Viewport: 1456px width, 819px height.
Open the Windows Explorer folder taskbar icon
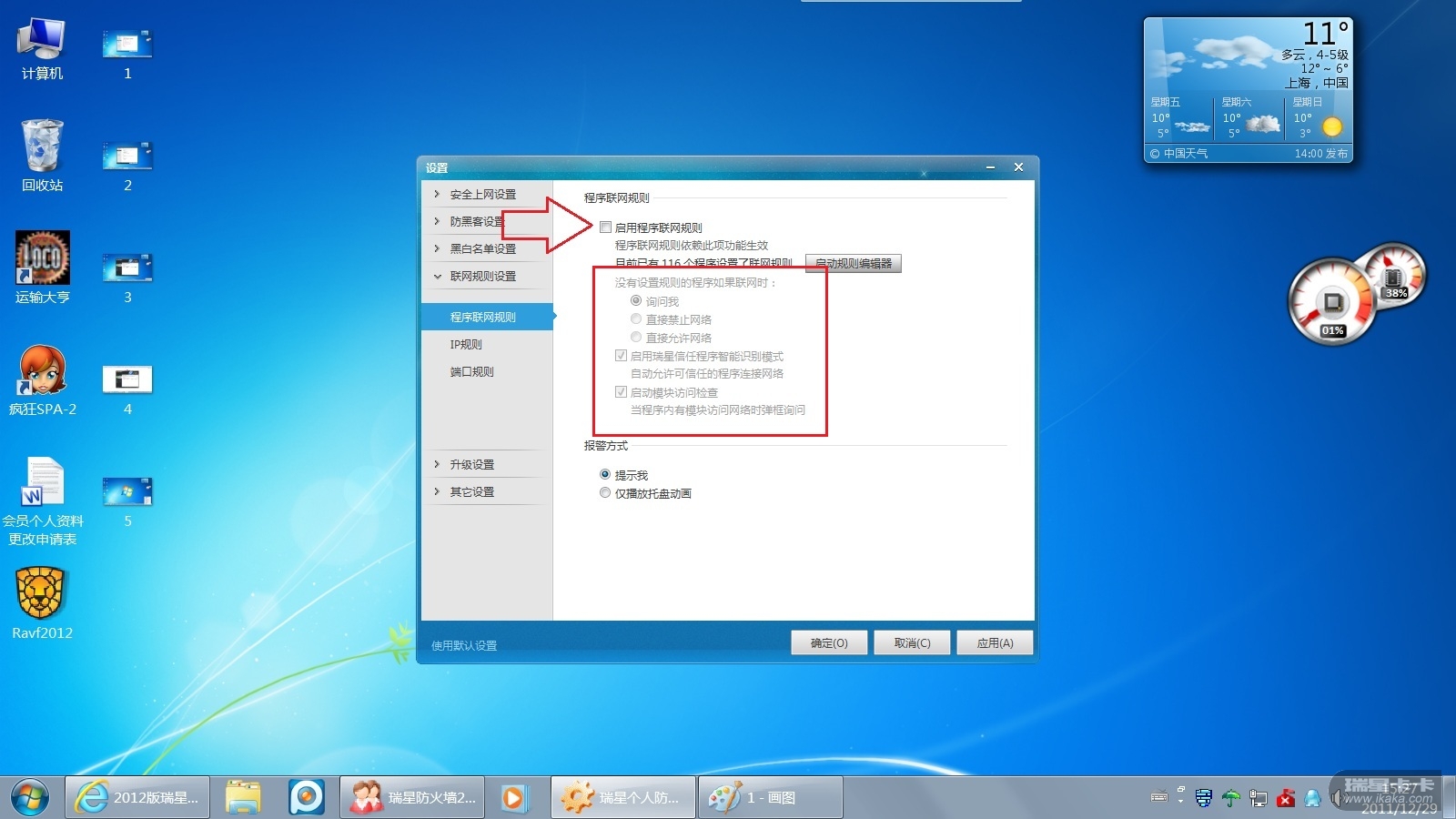click(x=243, y=798)
